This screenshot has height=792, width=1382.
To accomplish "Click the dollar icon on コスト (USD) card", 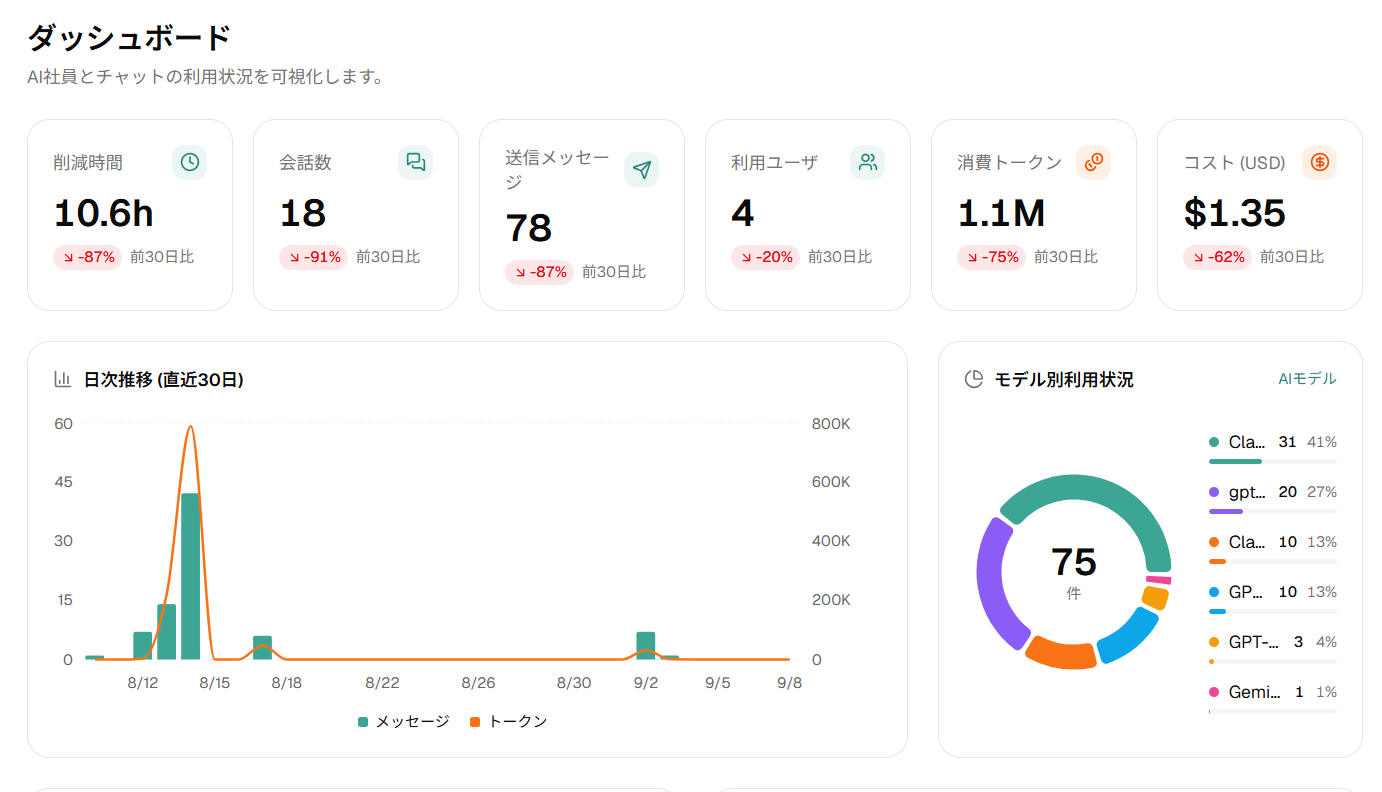I will [x=1320, y=162].
